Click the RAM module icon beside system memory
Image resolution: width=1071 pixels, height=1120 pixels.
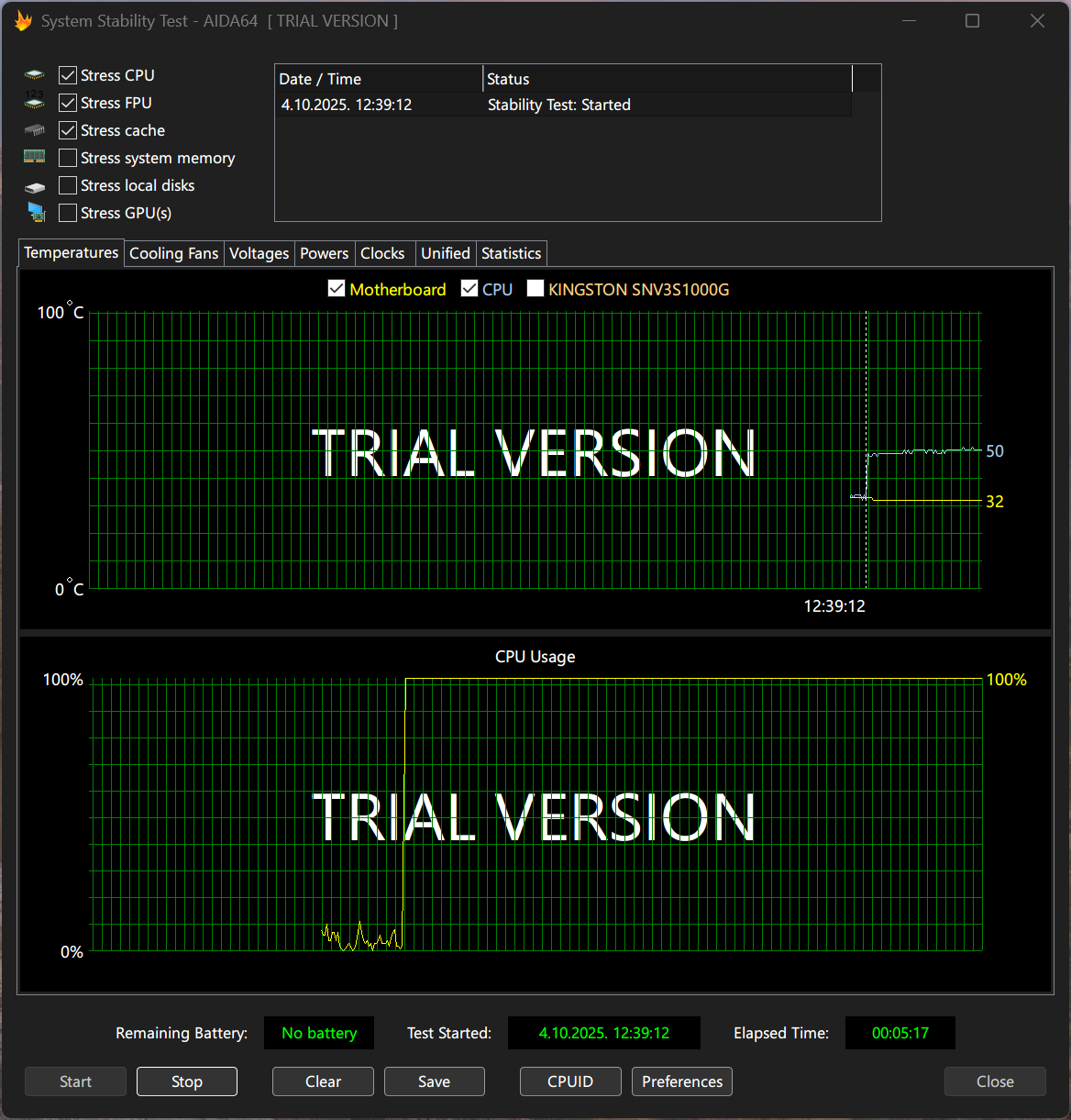(35, 157)
